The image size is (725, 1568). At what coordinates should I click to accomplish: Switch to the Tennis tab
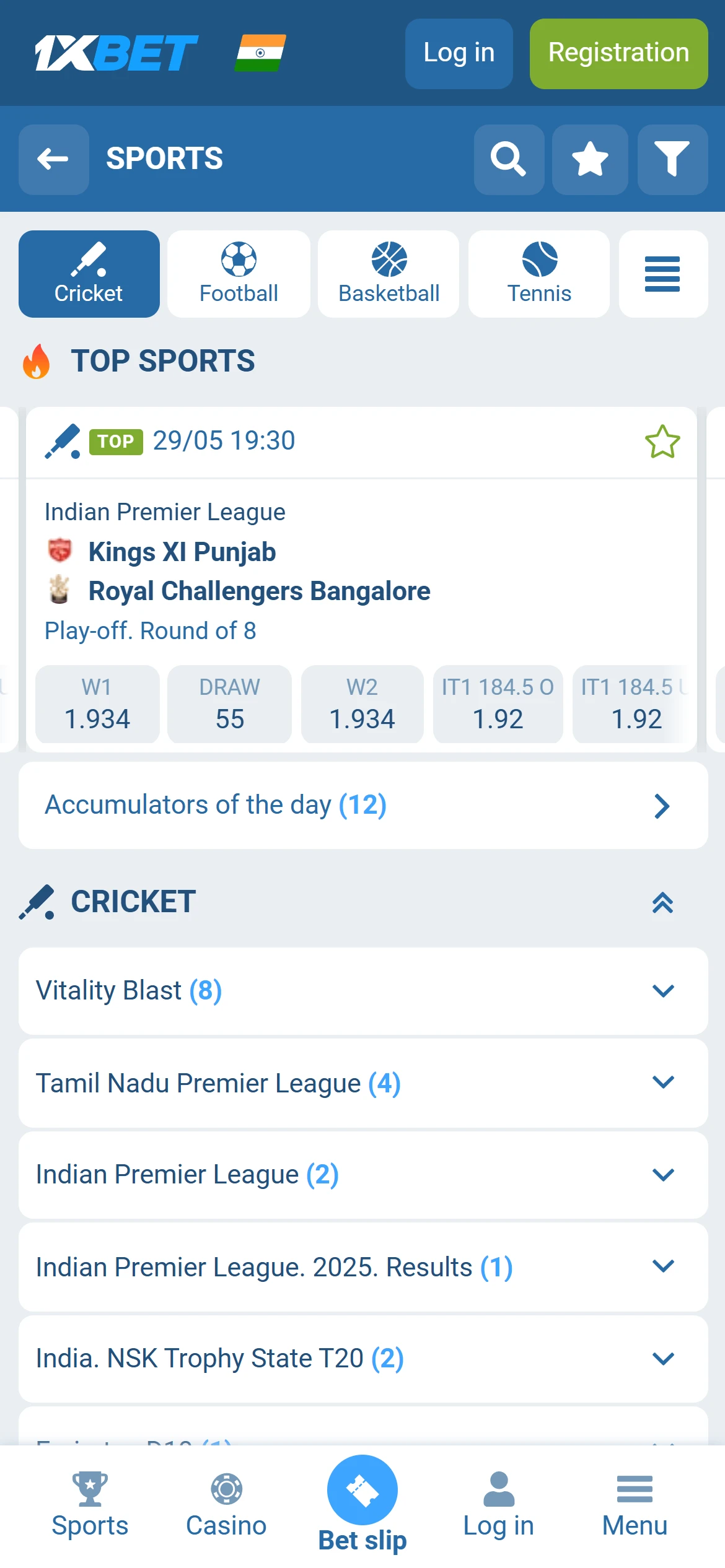(x=538, y=274)
